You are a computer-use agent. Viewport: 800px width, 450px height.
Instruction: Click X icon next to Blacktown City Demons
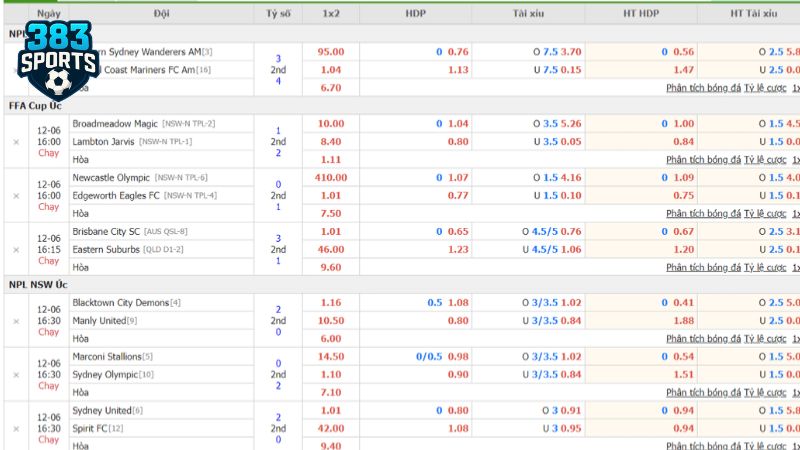point(15,320)
